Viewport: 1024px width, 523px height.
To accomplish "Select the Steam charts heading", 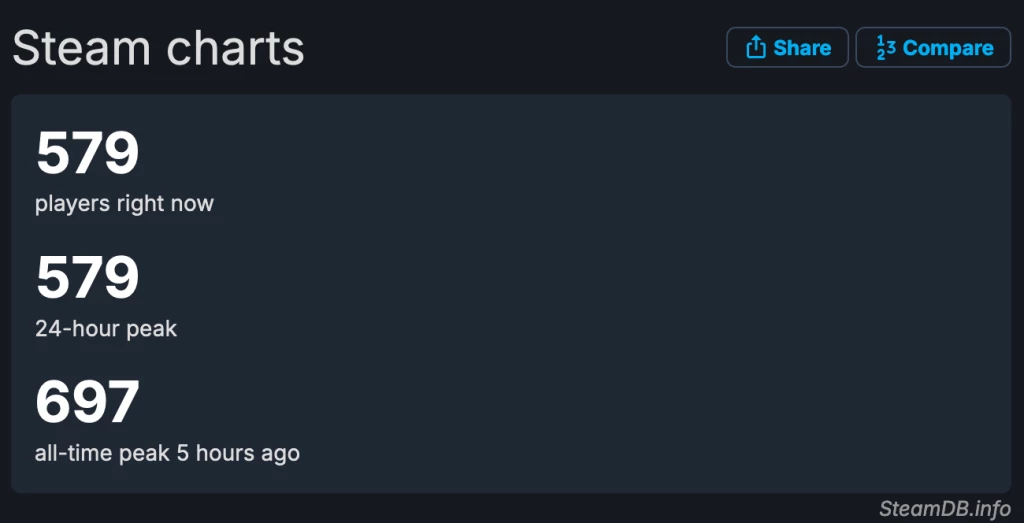I will 158,48.
